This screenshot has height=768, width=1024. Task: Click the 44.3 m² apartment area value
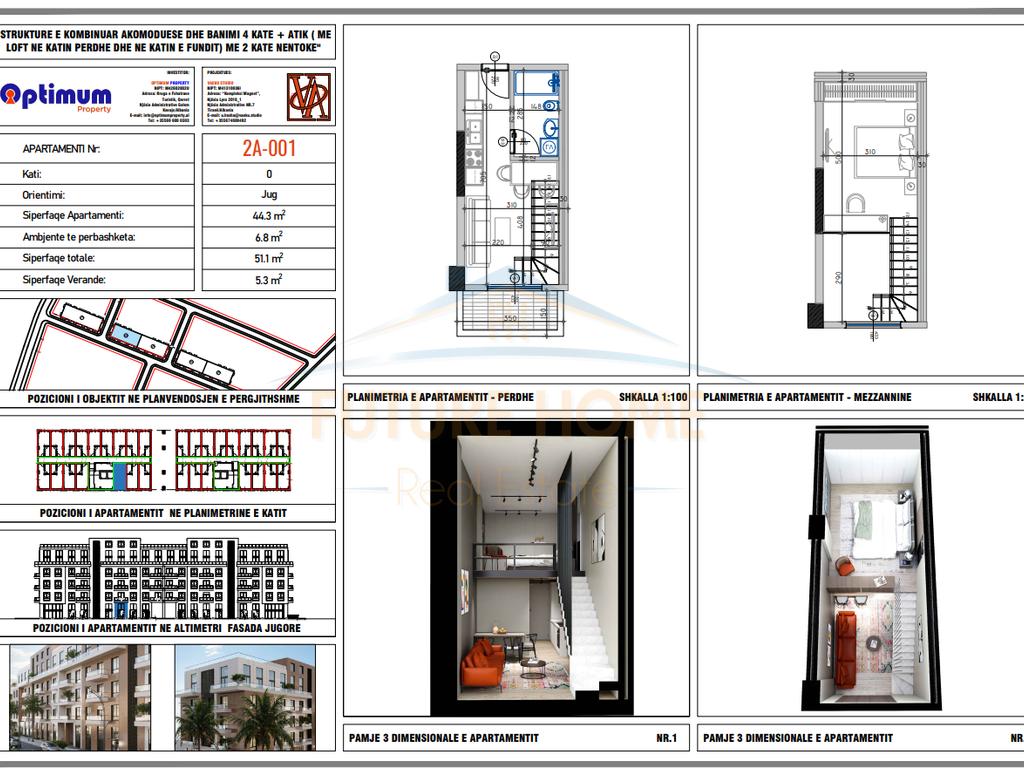(269, 216)
